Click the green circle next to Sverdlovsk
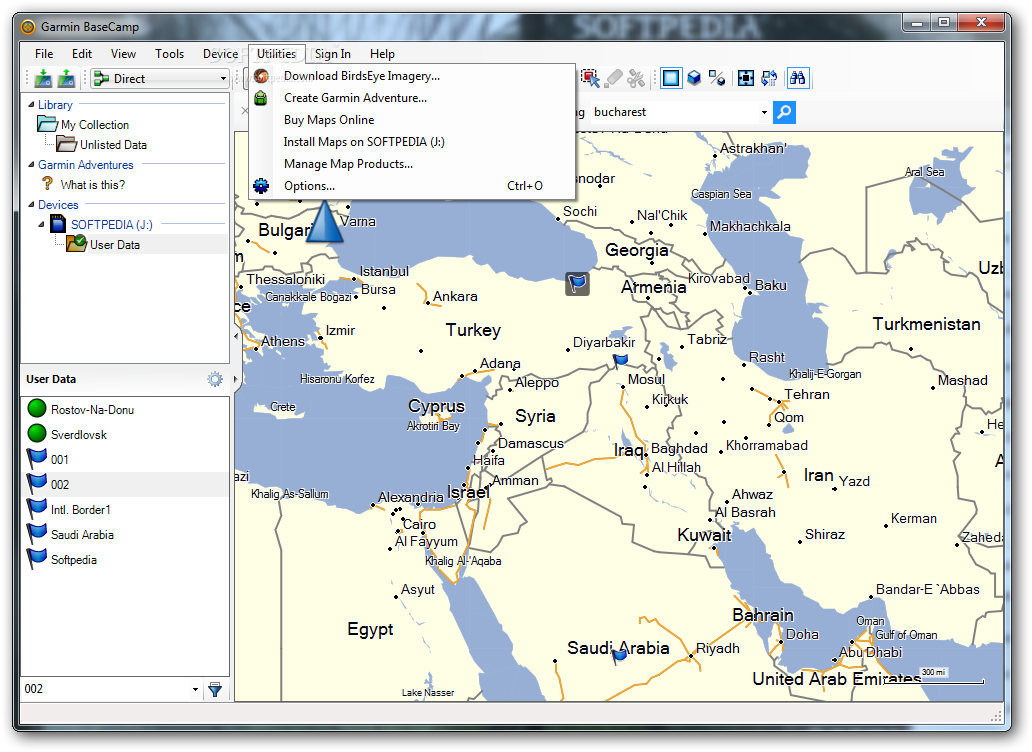Image resolution: width=1032 pixels, height=752 pixels. 37,434
